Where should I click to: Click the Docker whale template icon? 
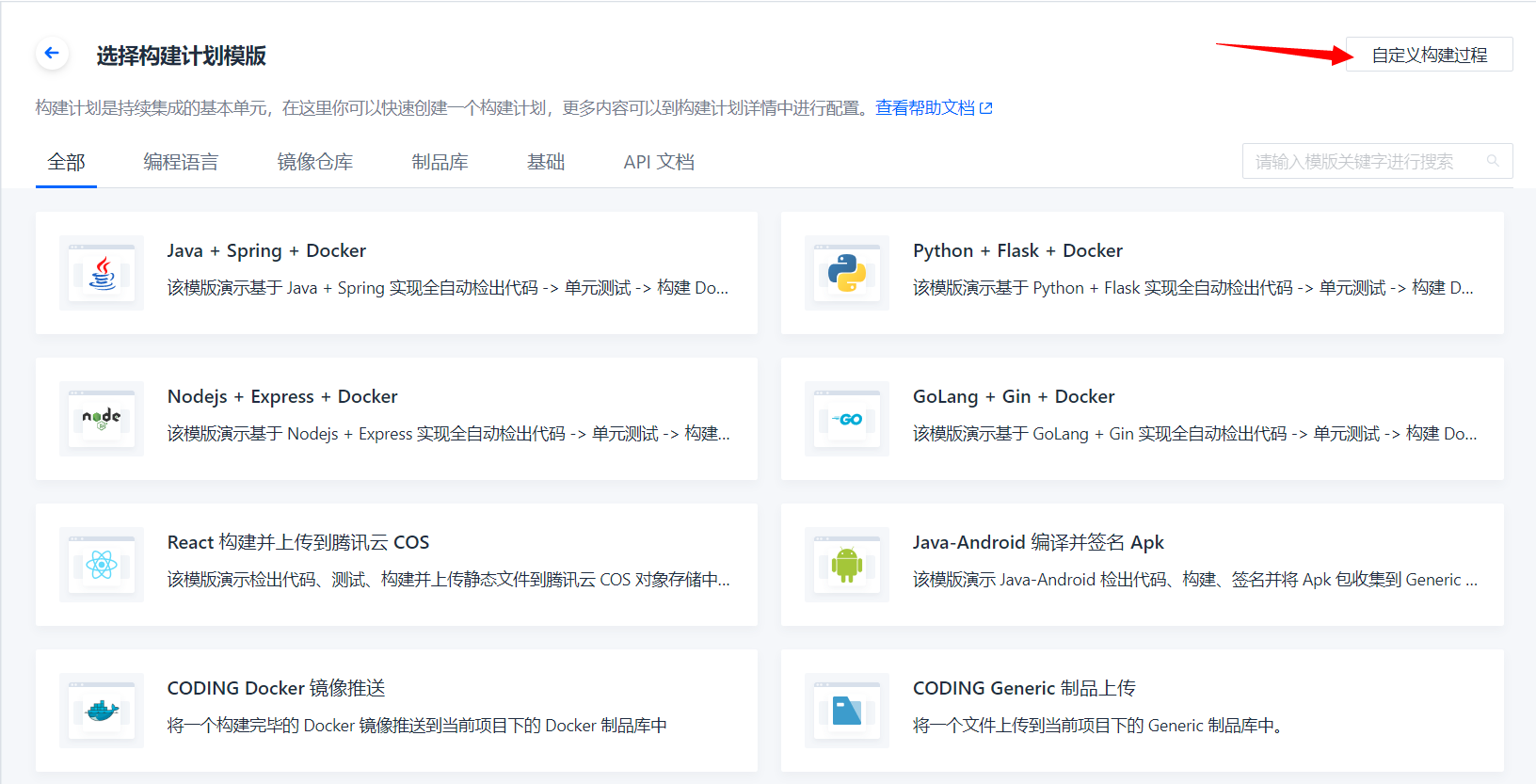(102, 711)
